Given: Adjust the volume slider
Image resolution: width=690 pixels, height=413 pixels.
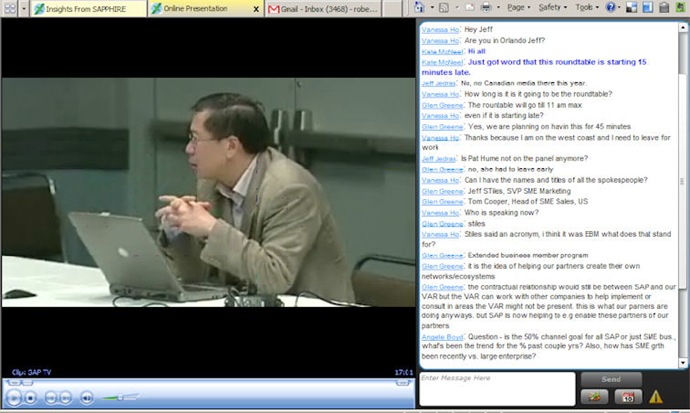Looking at the screenshot, I should point(119,397).
